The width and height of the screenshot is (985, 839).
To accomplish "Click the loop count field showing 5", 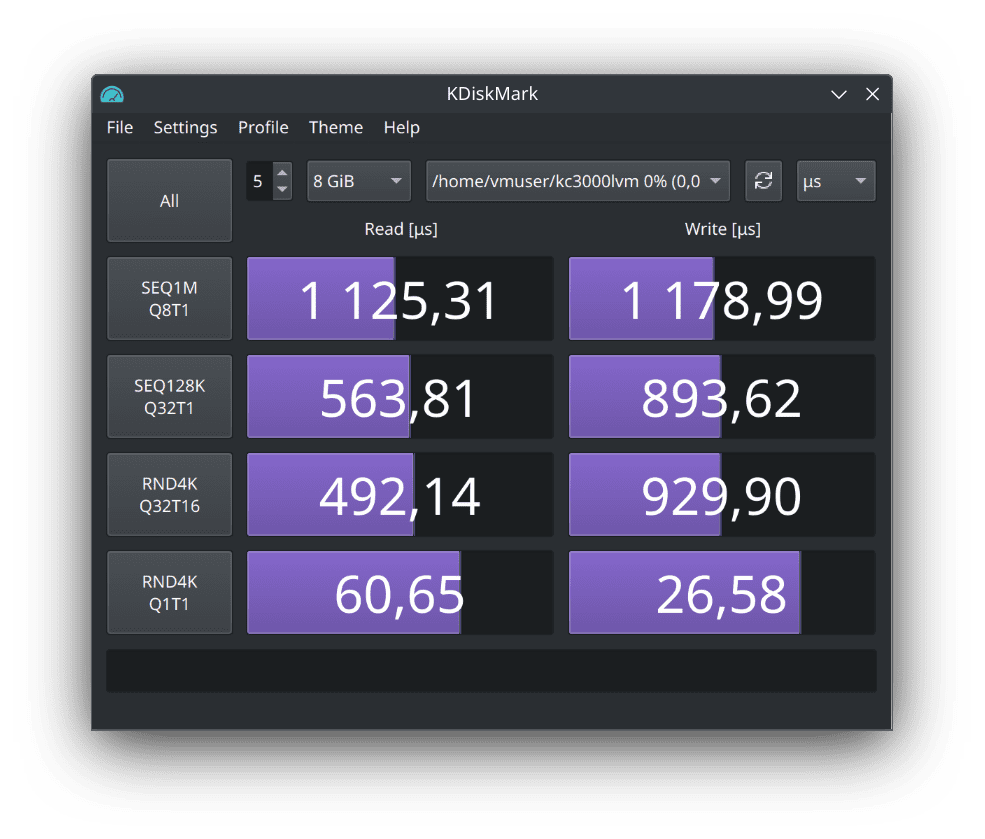I will pos(259,181).
